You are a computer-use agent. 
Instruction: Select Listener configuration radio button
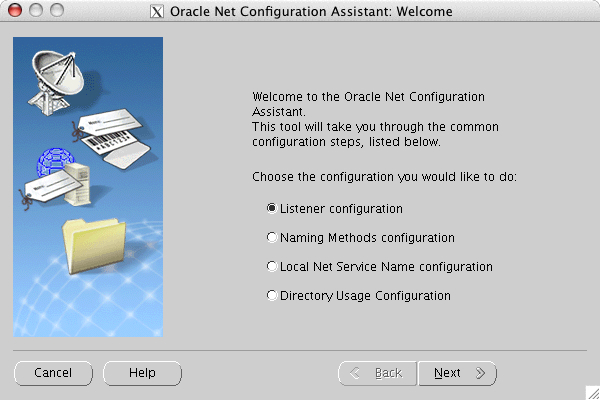coord(272,209)
